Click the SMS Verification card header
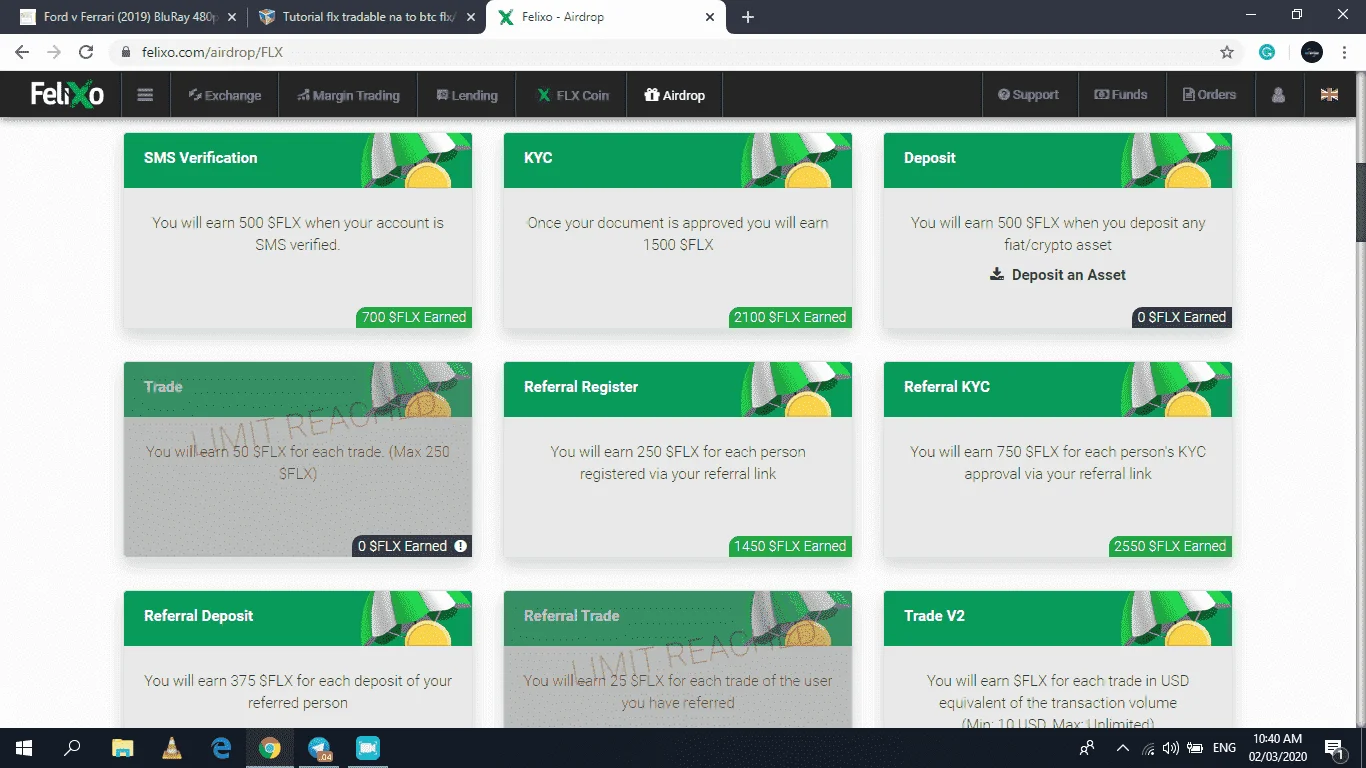The width and height of the screenshot is (1366, 768). tap(298, 160)
